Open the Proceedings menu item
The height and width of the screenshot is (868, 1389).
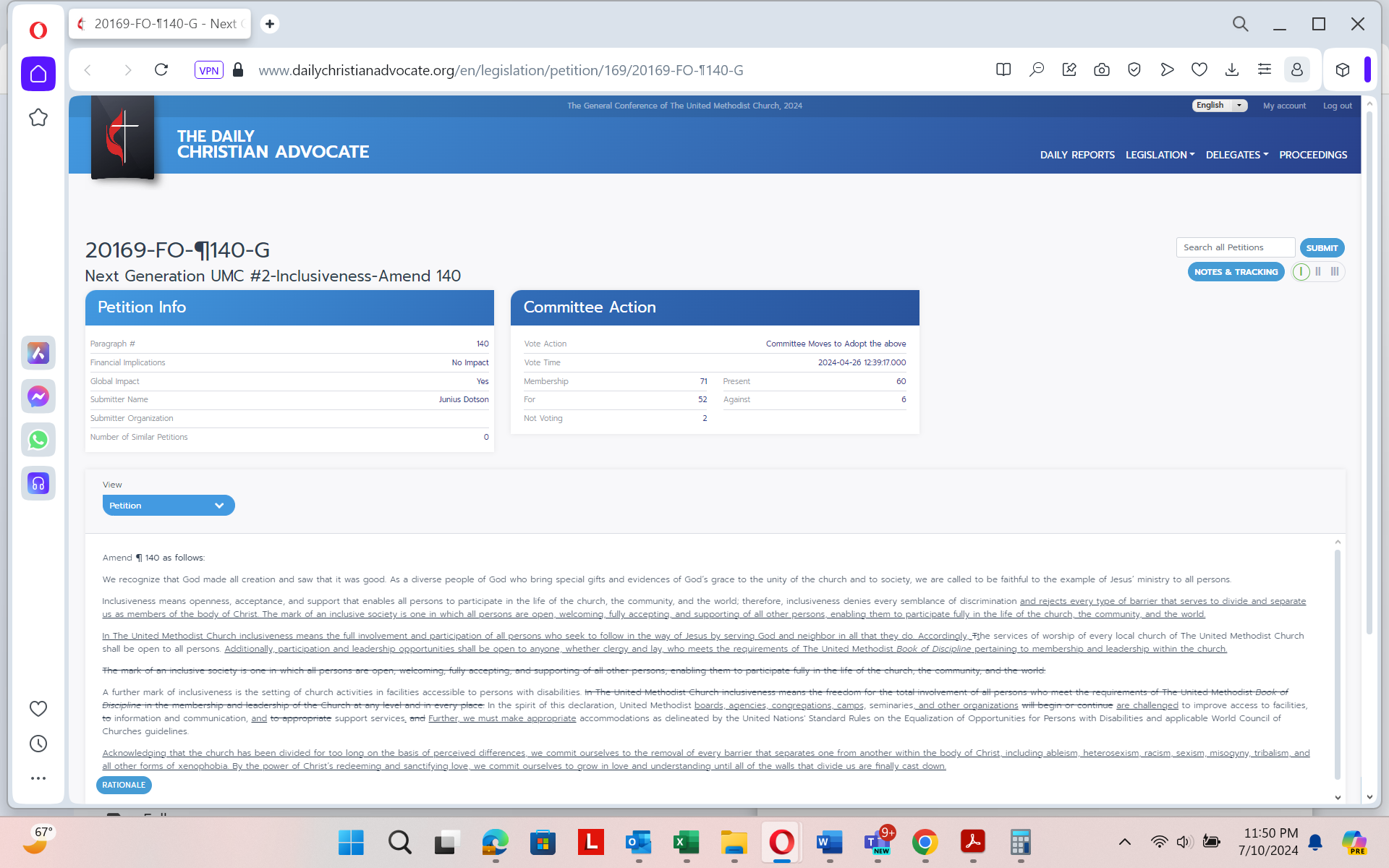tap(1312, 155)
